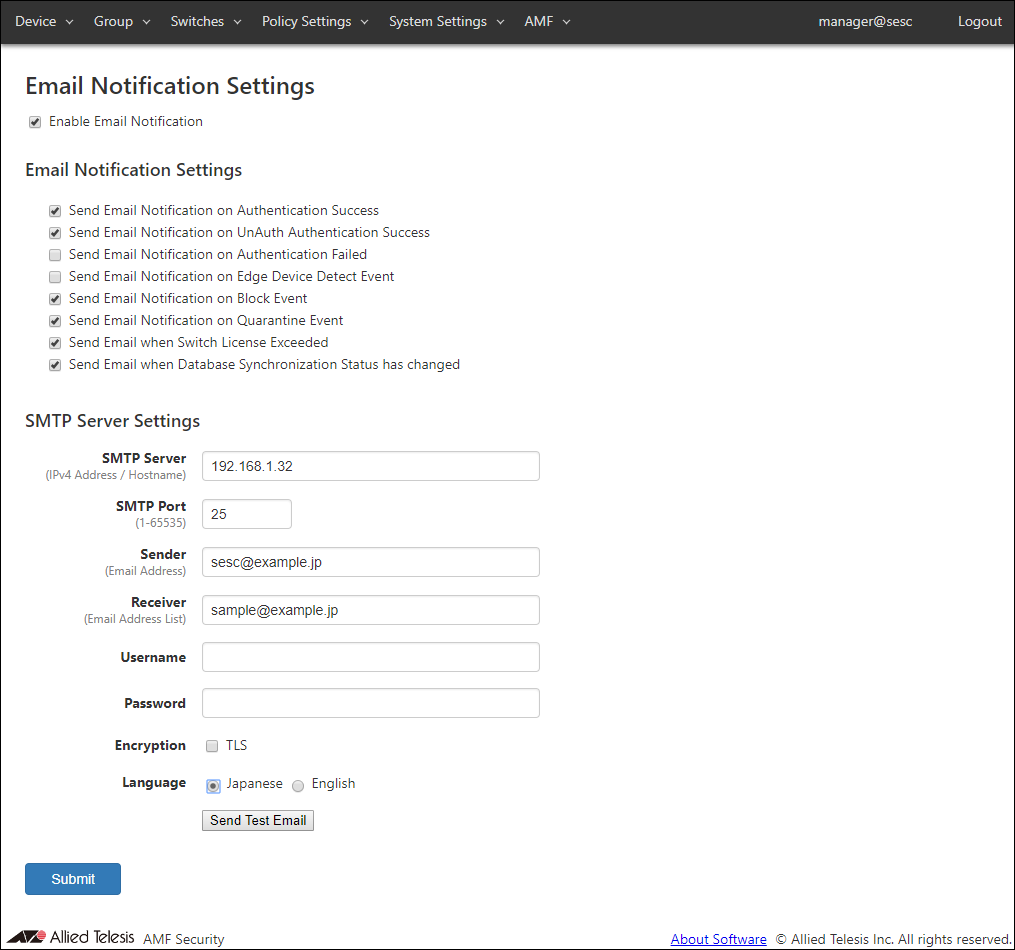Image resolution: width=1015 pixels, height=950 pixels.
Task: Uncheck notification on Block Event
Action: [55, 299]
